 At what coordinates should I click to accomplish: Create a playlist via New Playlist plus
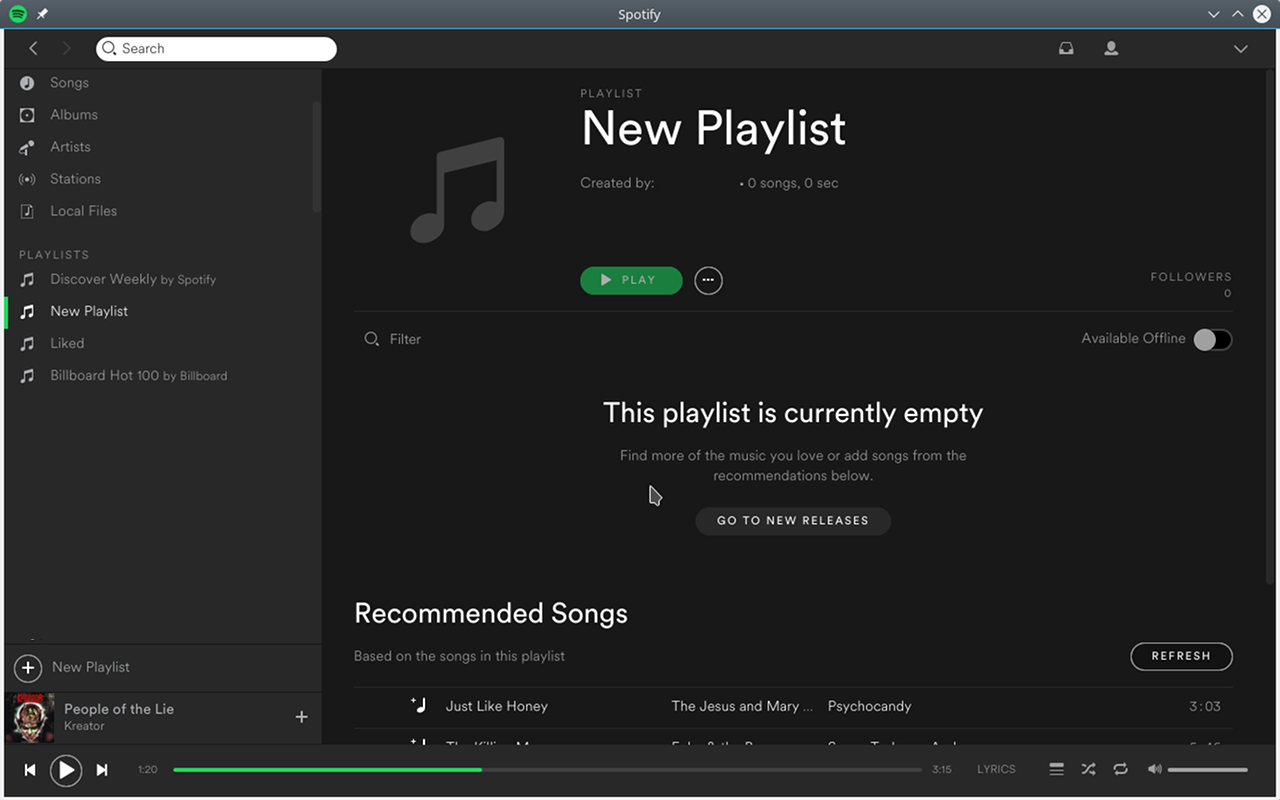[x=27, y=667]
